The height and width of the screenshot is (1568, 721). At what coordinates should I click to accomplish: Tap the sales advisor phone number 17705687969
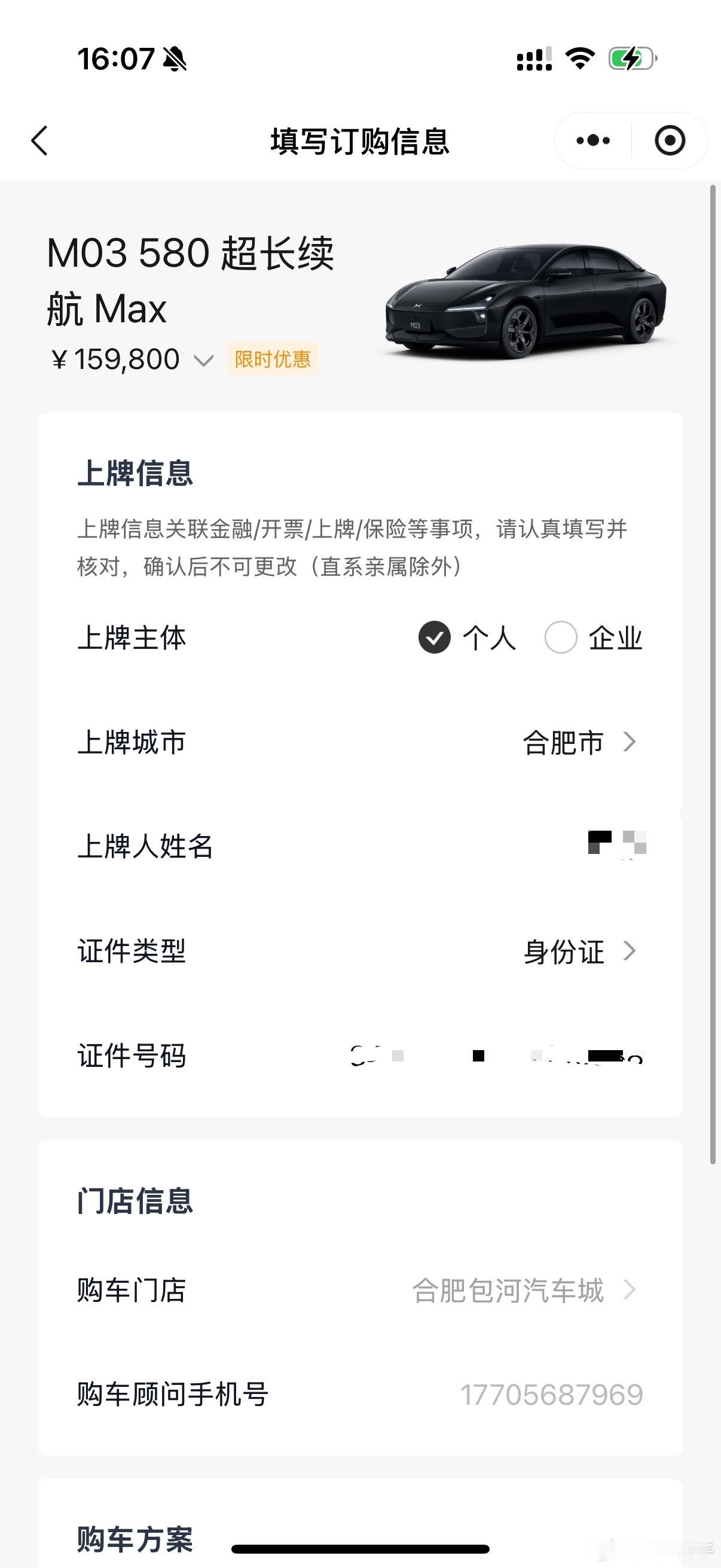(x=551, y=1395)
